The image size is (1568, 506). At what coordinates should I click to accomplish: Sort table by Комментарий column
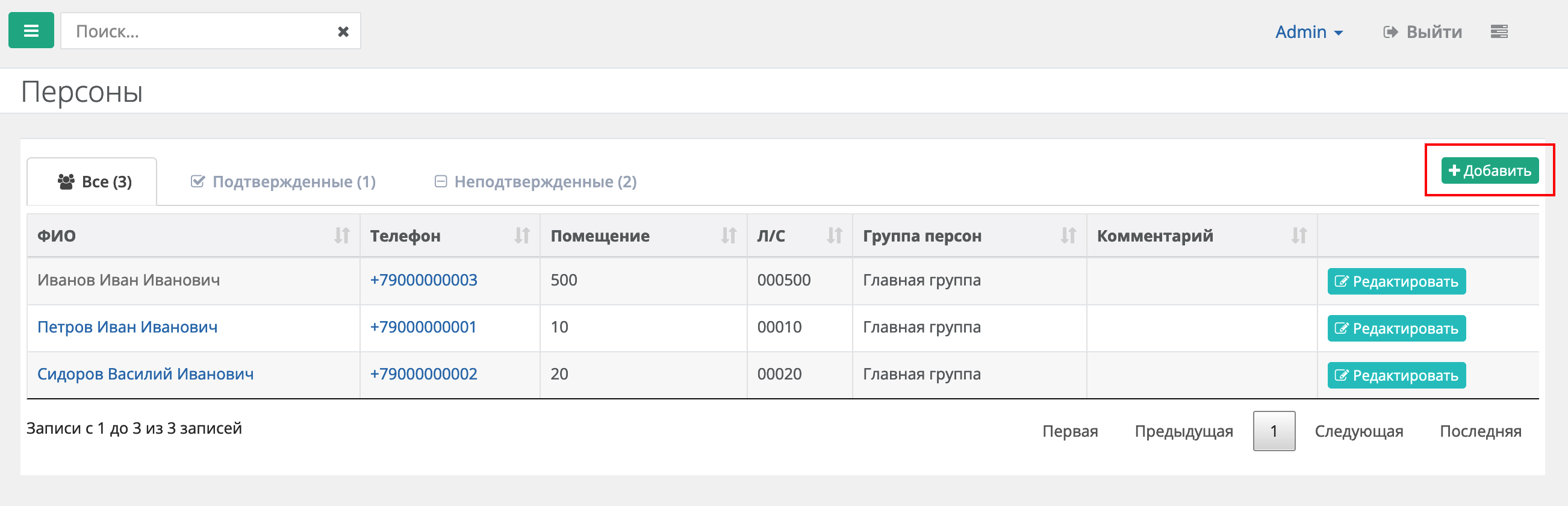pyautogui.click(x=1202, y=236)
